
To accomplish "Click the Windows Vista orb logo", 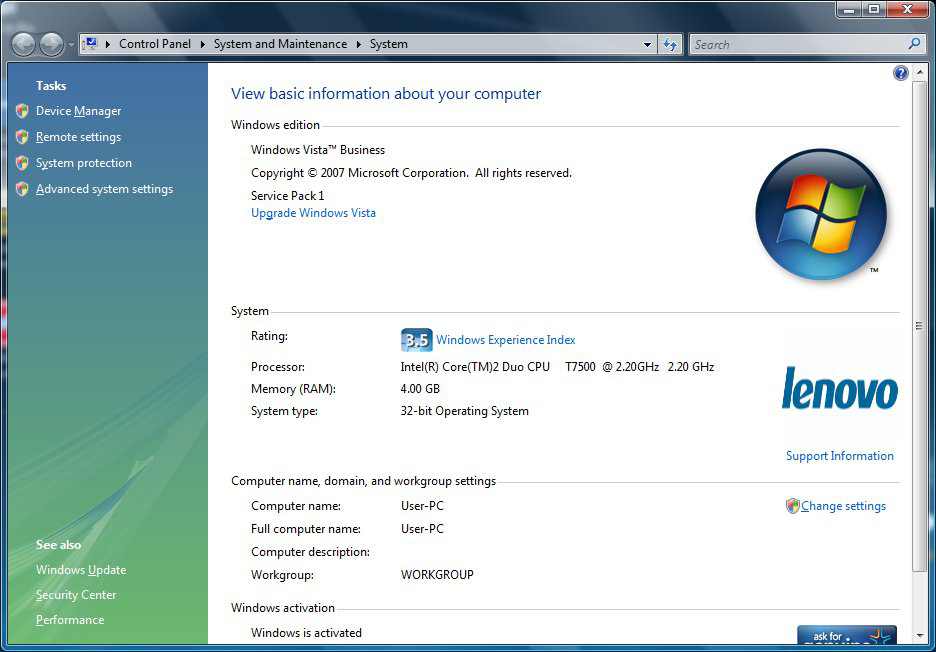I will [821, 214].
